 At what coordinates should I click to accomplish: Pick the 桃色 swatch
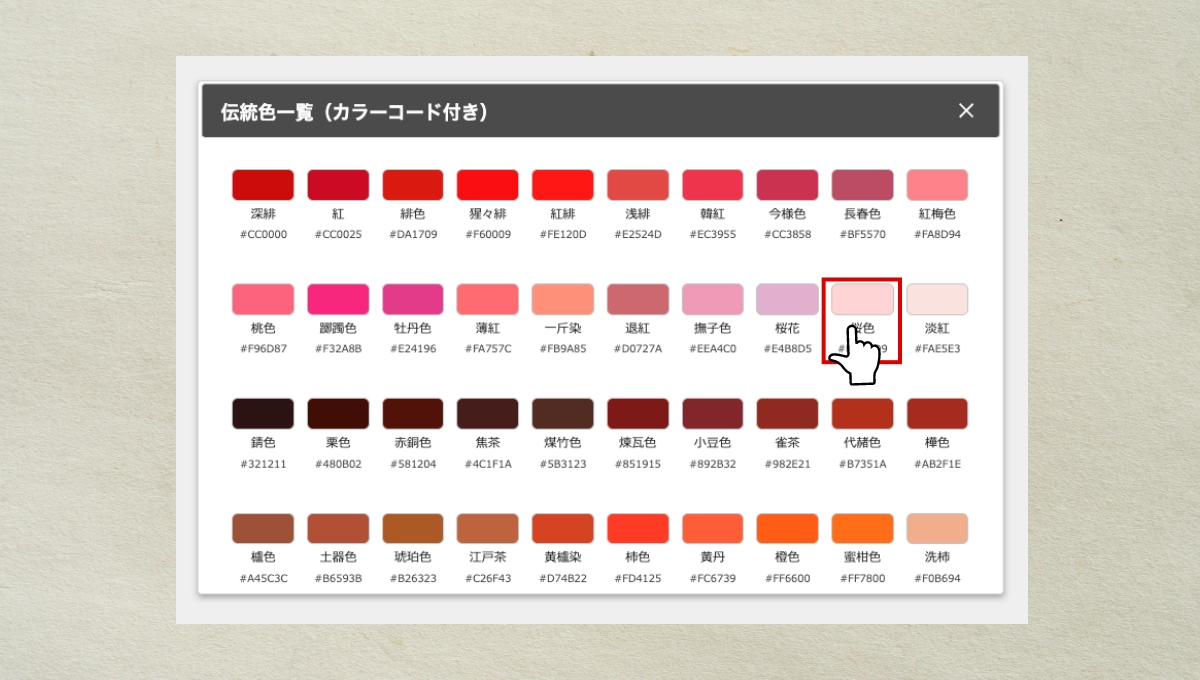click(263, 299)
